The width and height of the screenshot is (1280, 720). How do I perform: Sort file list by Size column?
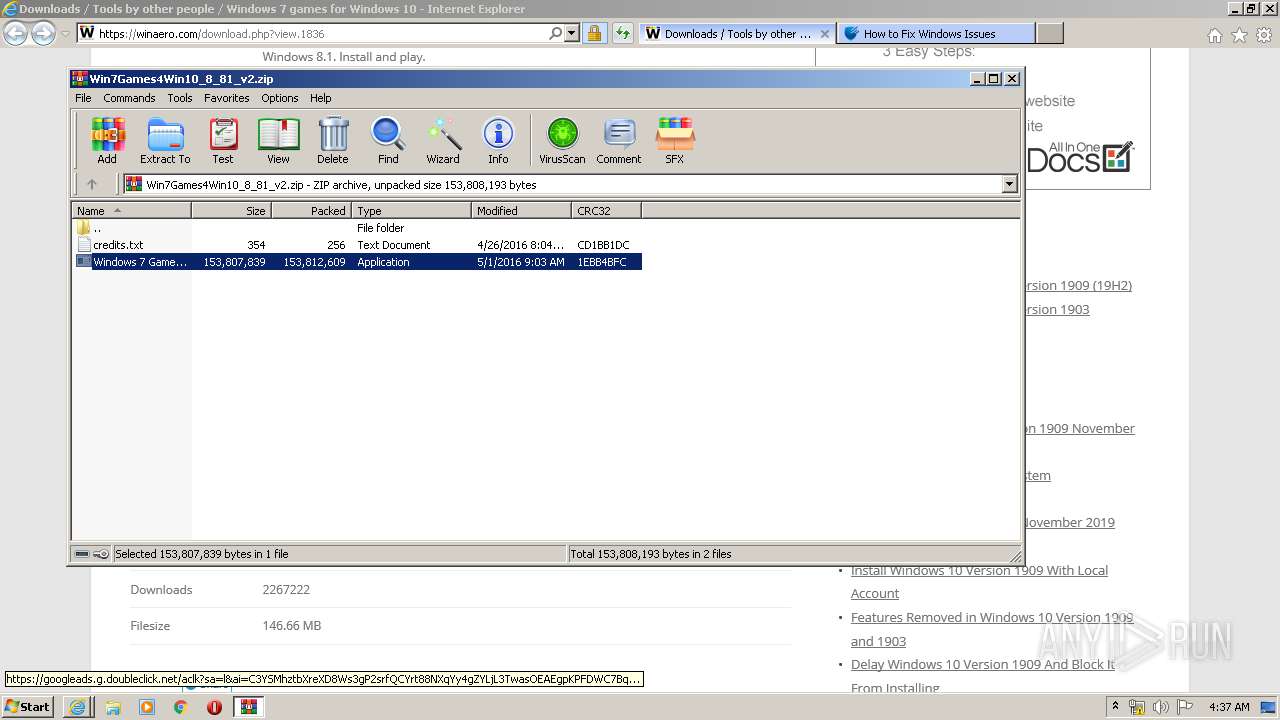[232, 210]
